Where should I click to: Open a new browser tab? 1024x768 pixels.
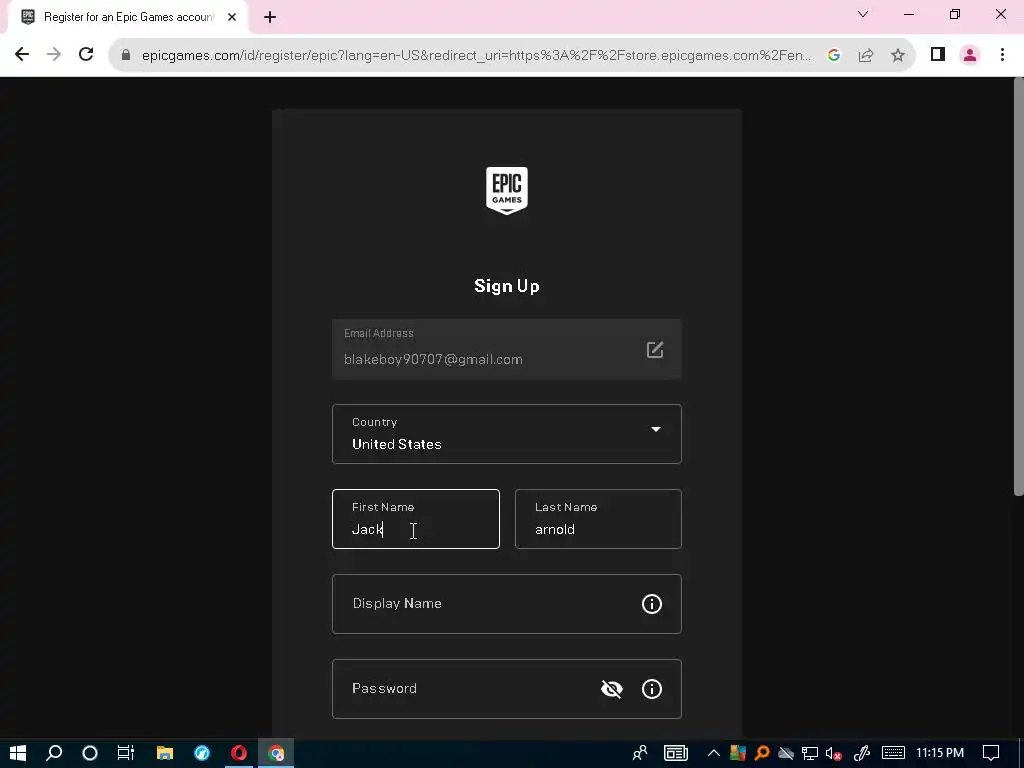270,17
